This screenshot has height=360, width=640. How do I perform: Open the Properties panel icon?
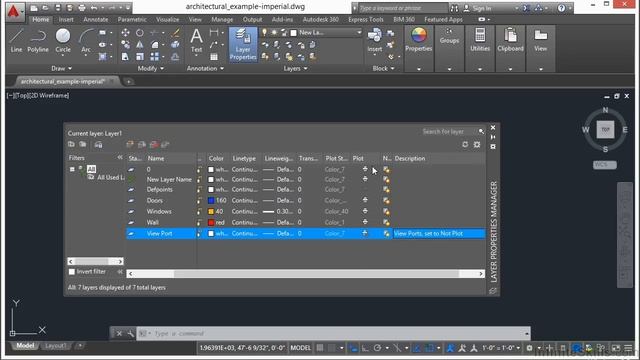(418, 40)
